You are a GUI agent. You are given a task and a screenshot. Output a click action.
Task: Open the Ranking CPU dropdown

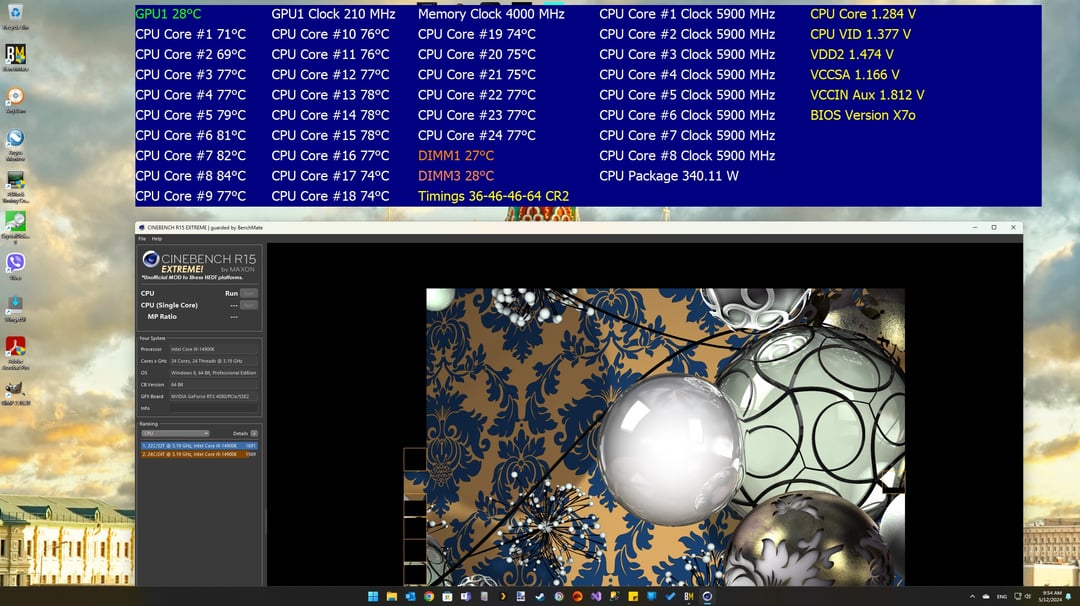coord(176,433)
